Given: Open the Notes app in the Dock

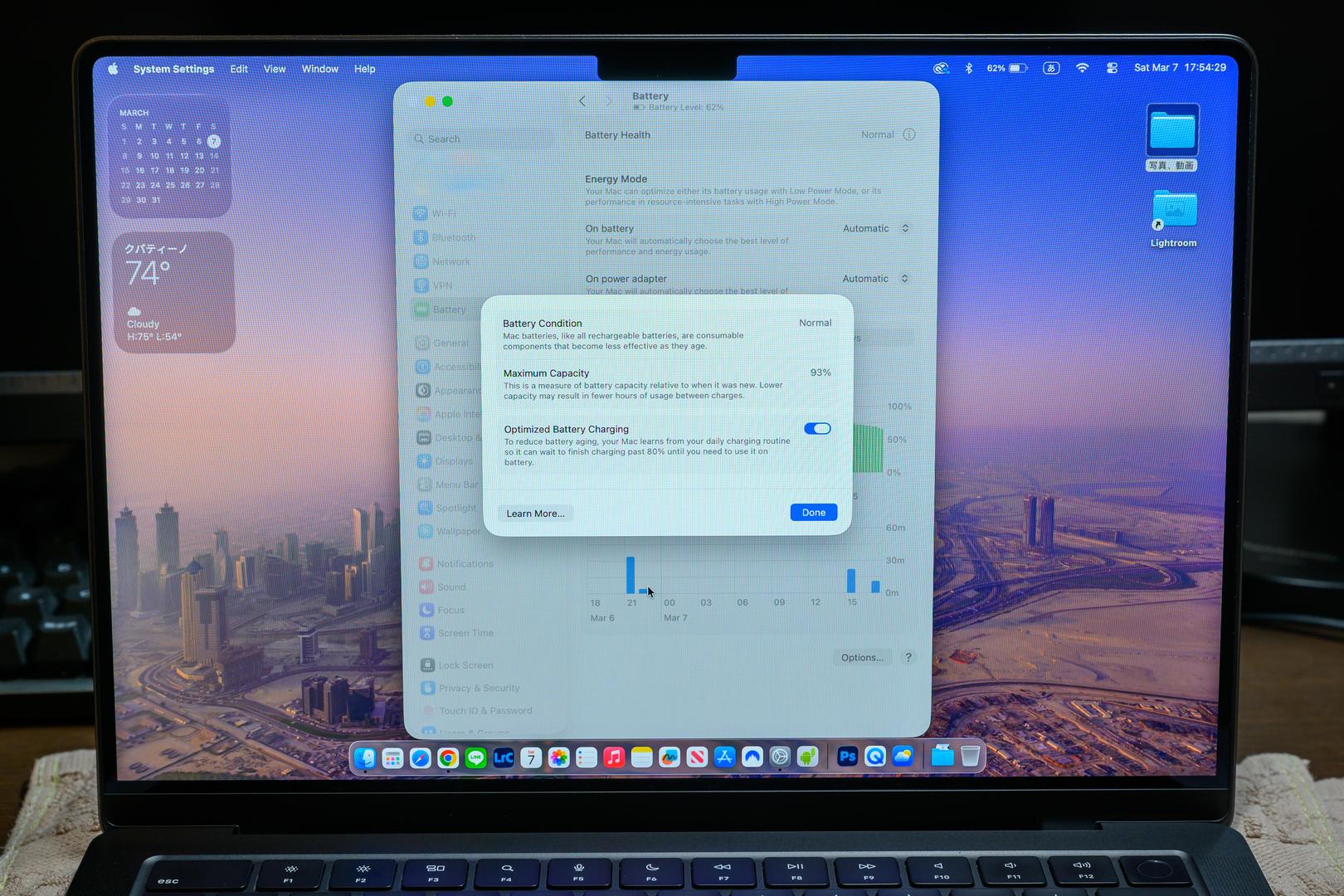Looking at the screenshot, I should point(641,757).
